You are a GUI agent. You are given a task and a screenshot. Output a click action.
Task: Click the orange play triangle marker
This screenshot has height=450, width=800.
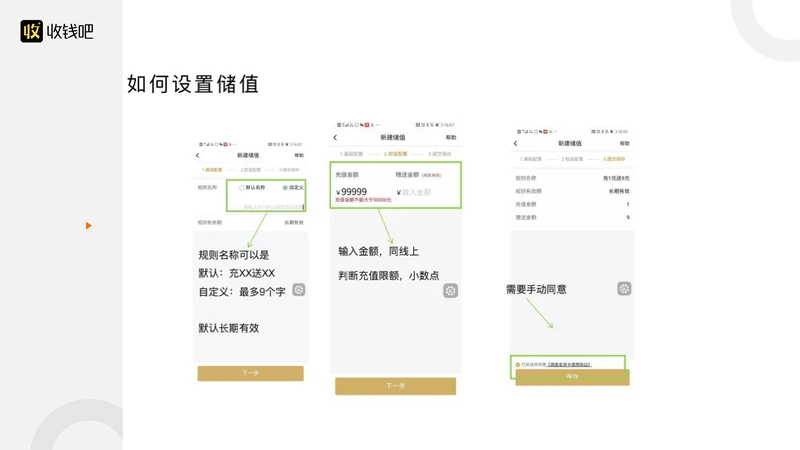[89, 226]
